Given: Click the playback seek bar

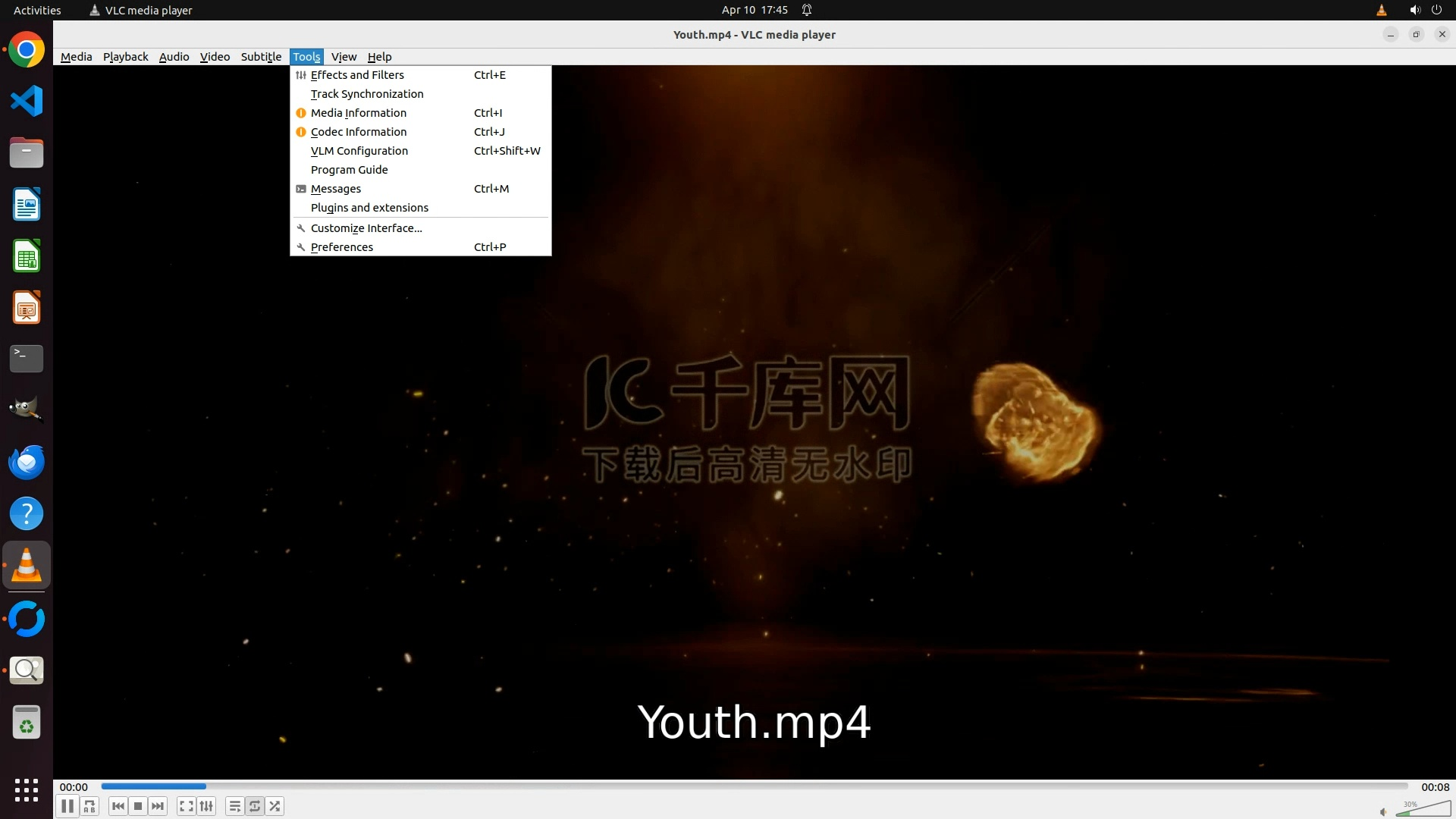Looking at the screenshot, I should tap(755, 786).
